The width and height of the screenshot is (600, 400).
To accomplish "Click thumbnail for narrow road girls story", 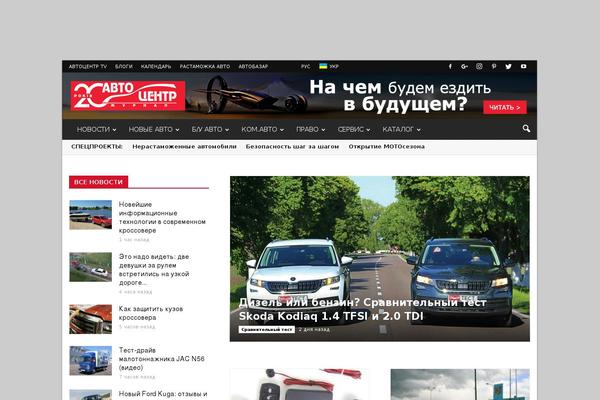I will pos(91,267).
